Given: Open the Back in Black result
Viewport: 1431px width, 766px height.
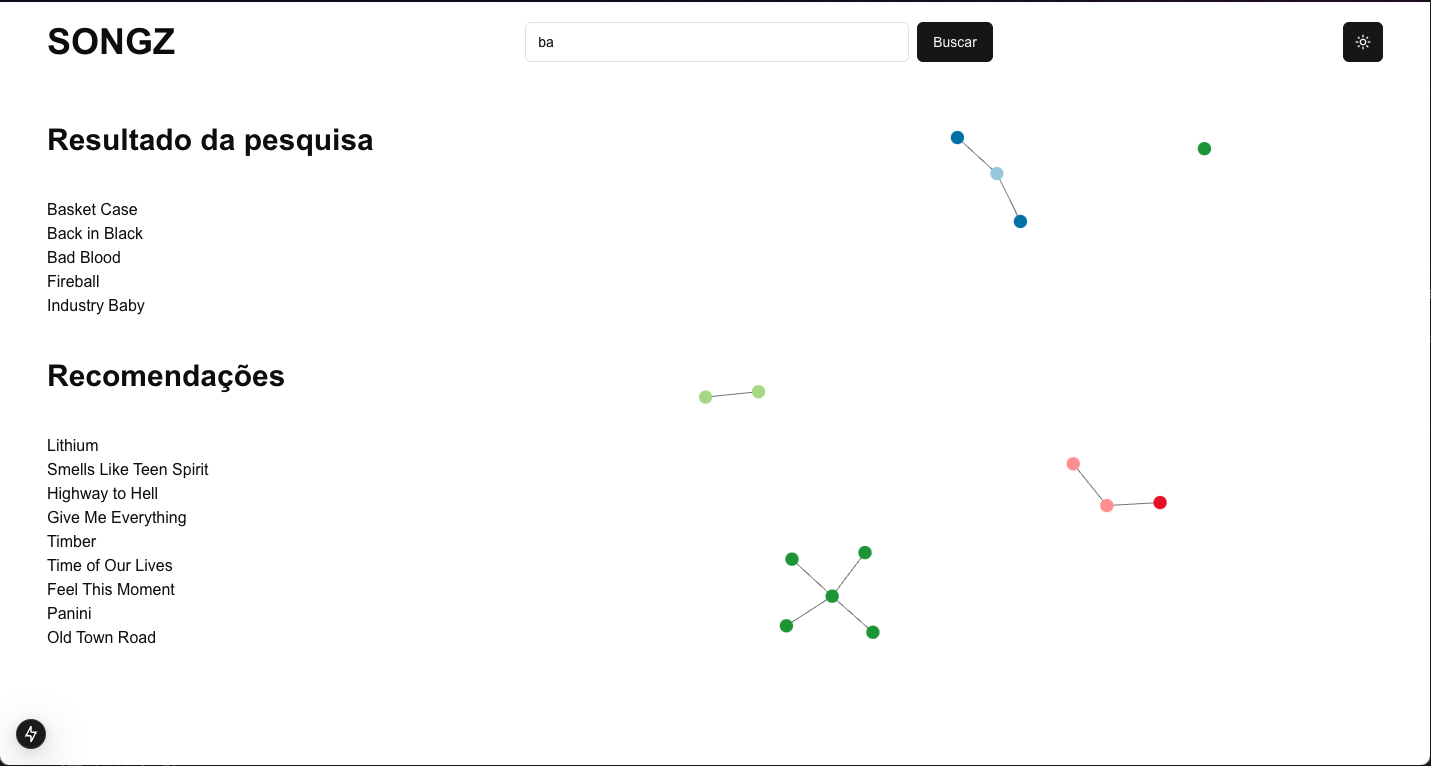Looking at the screenshot, I should click(95, 233).
